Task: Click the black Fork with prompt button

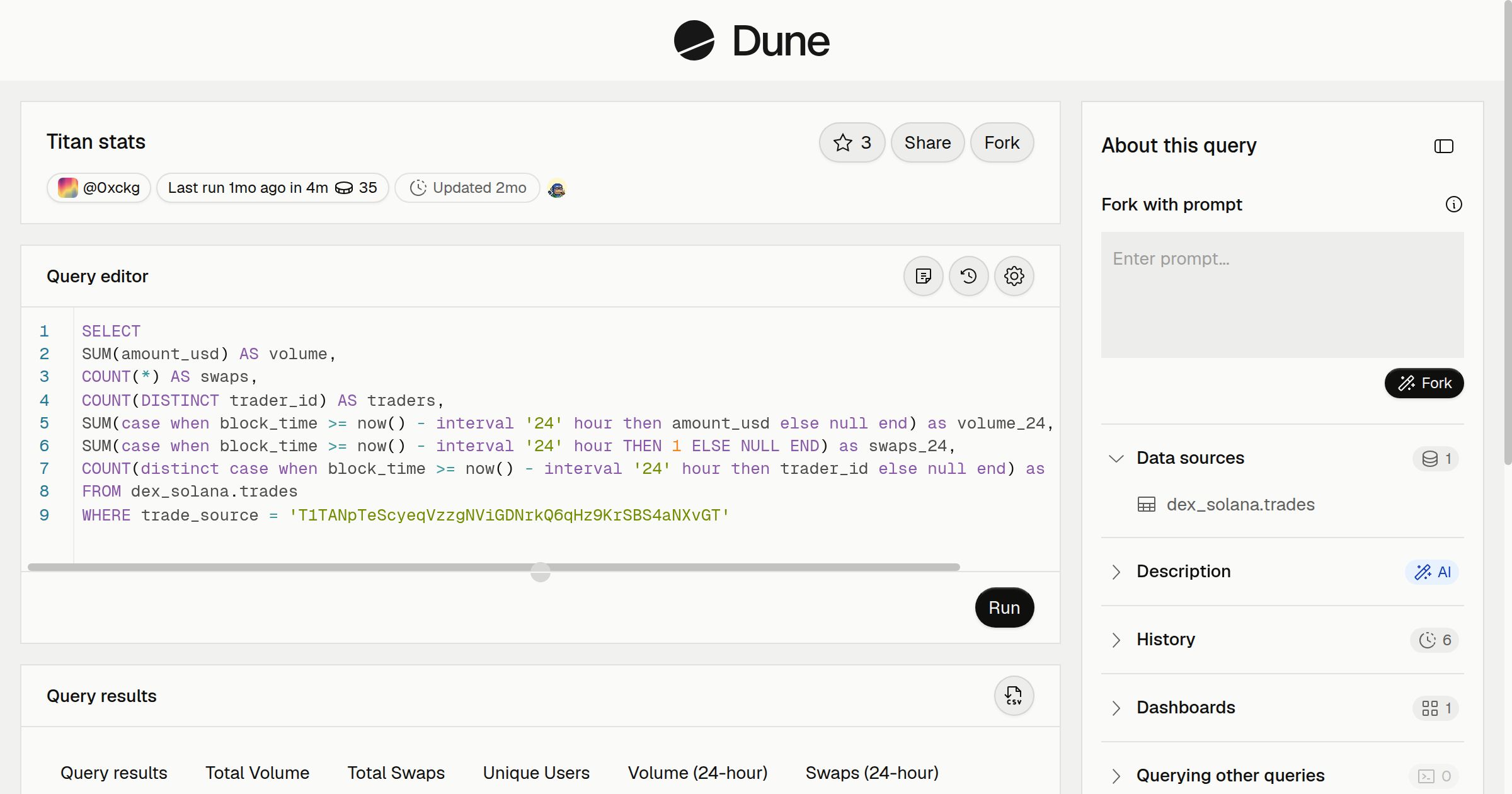Action: click(1424, 383)
